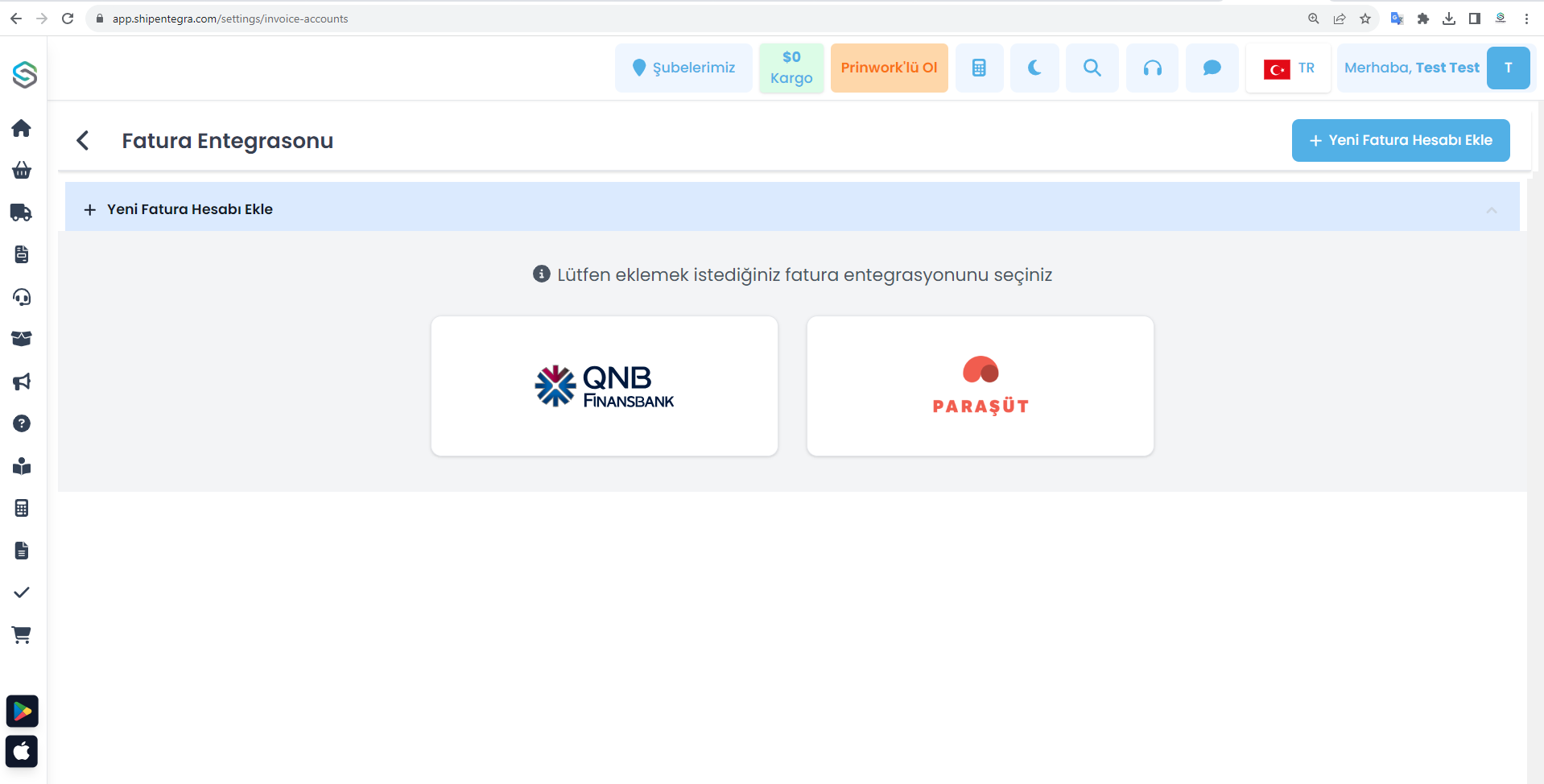Open the megaphone announcements sidebar icon
Viewport: 1544px width, 784px height.
[22, 382]
